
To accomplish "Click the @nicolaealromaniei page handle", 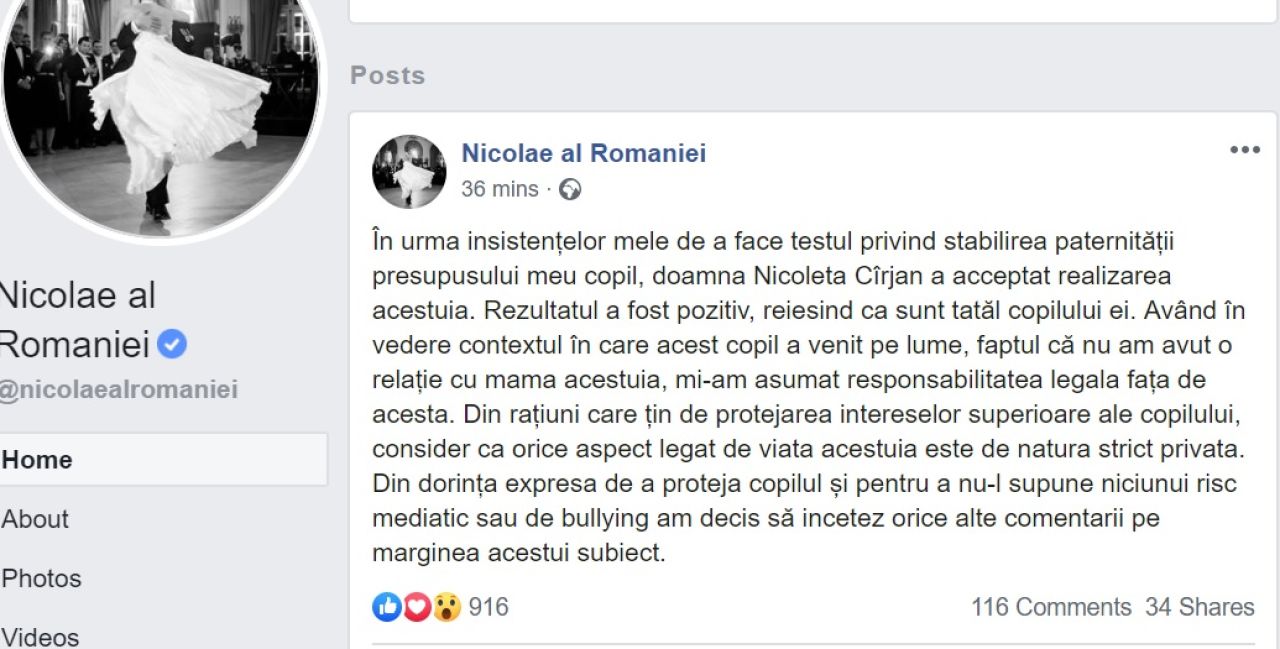I will [118, 390].
